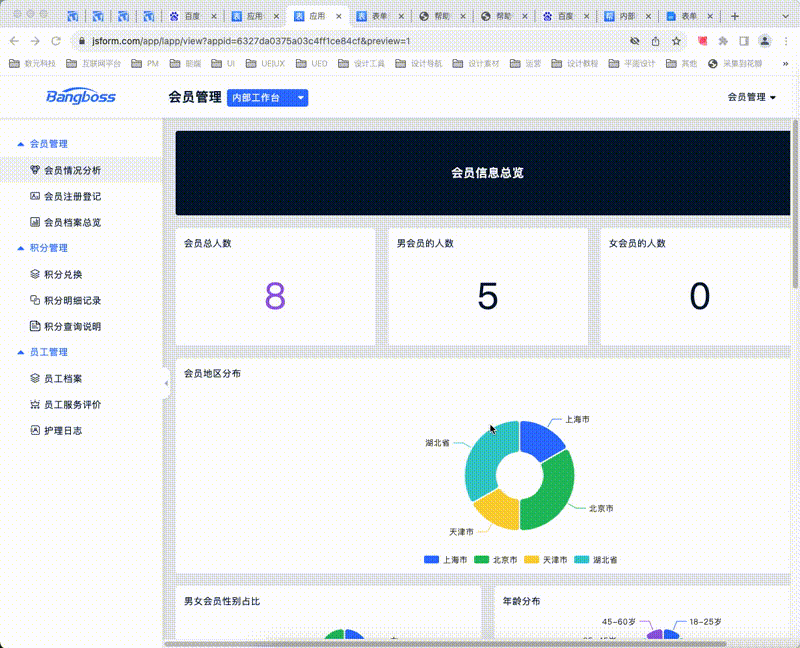Open the browser extensions puzzle icon
Image resolution: width=800 pixels, height=648 pixels.
[x=723, y=41]
